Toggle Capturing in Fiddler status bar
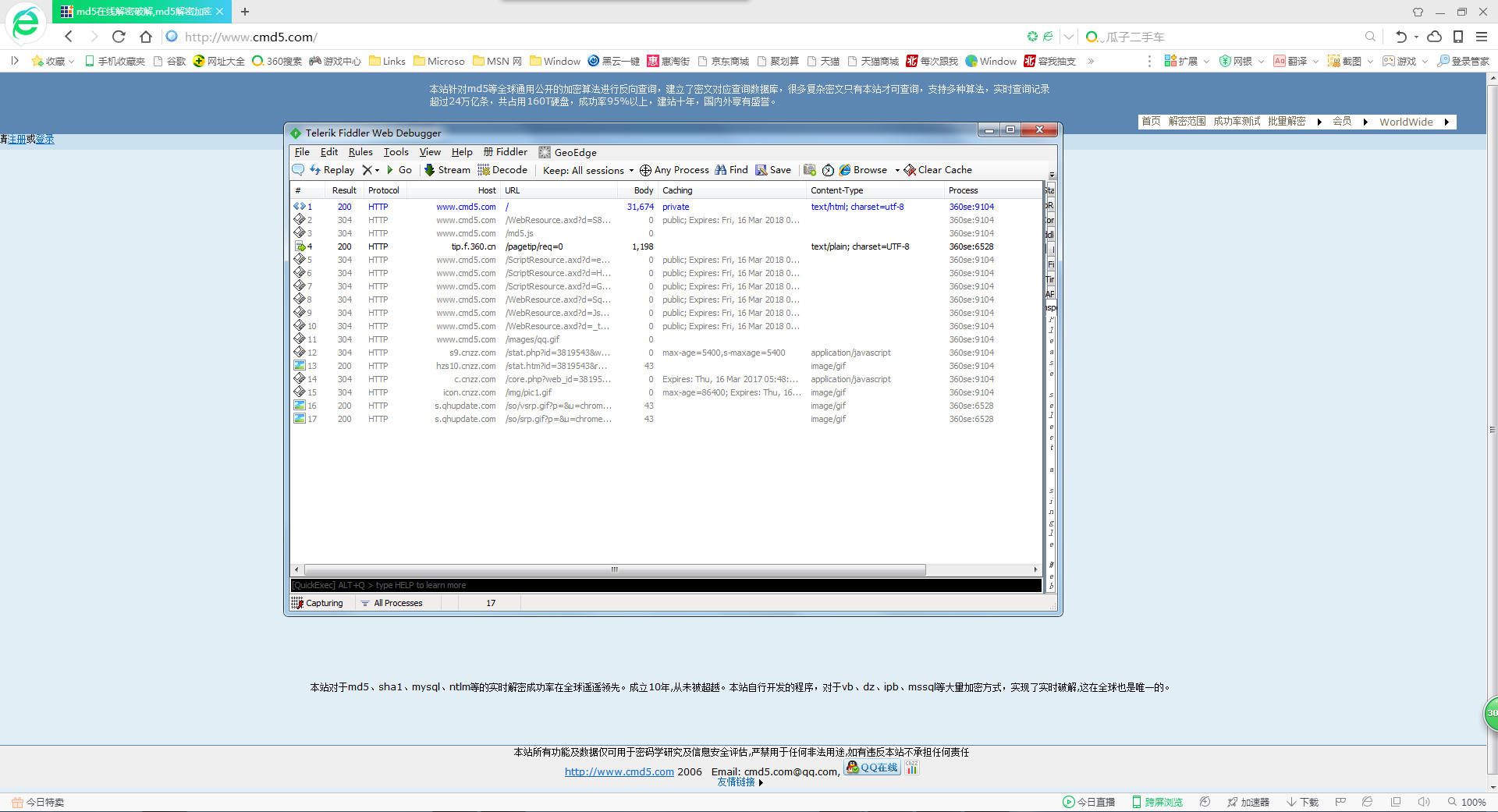The height and width of the screenshot is (812, 1498). 318,603
